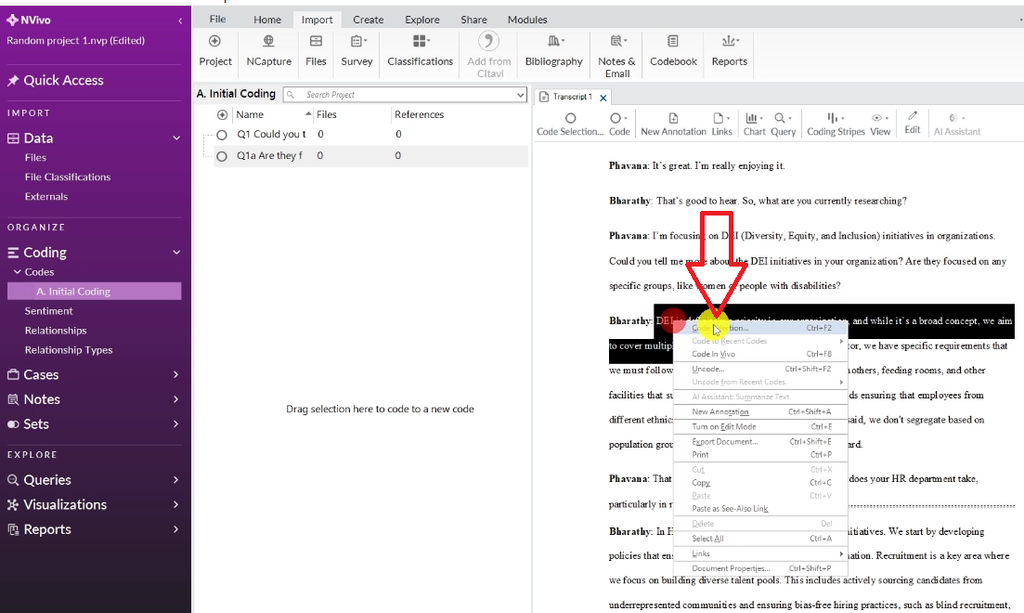The image size is (1024, 613).
Task: Open Quick Access in the sidebar
Action: point(63,80)
